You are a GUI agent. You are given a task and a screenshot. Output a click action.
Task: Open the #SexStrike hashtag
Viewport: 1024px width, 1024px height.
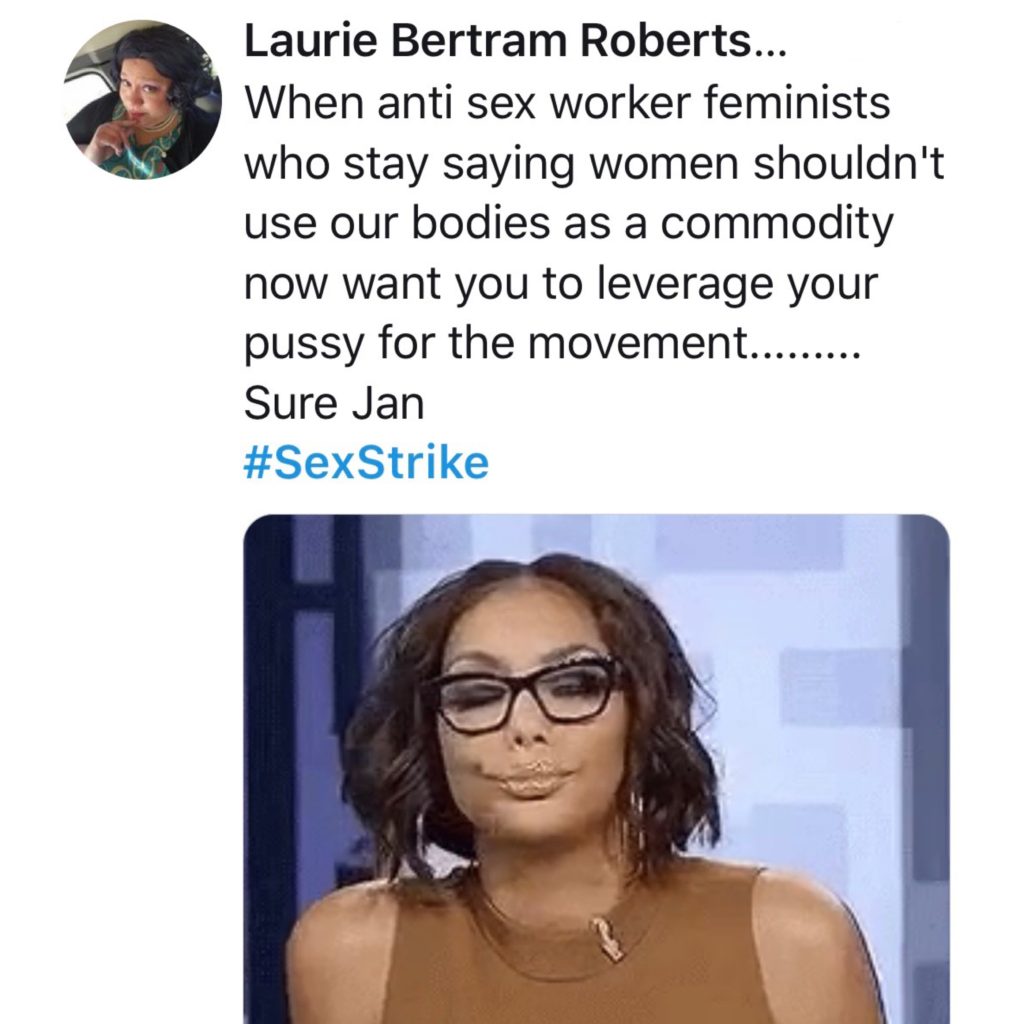tap(366, 463)
